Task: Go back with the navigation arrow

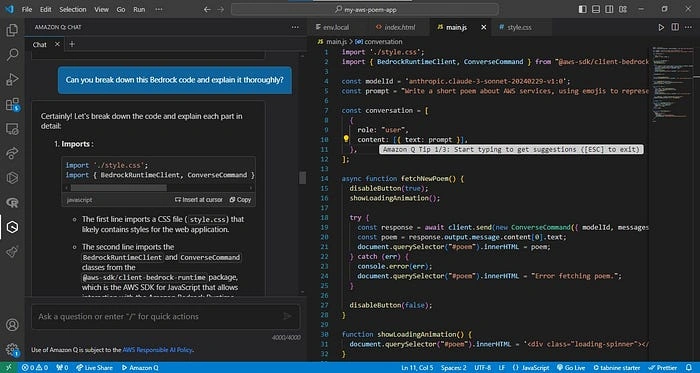Action: tap(207, 9)
